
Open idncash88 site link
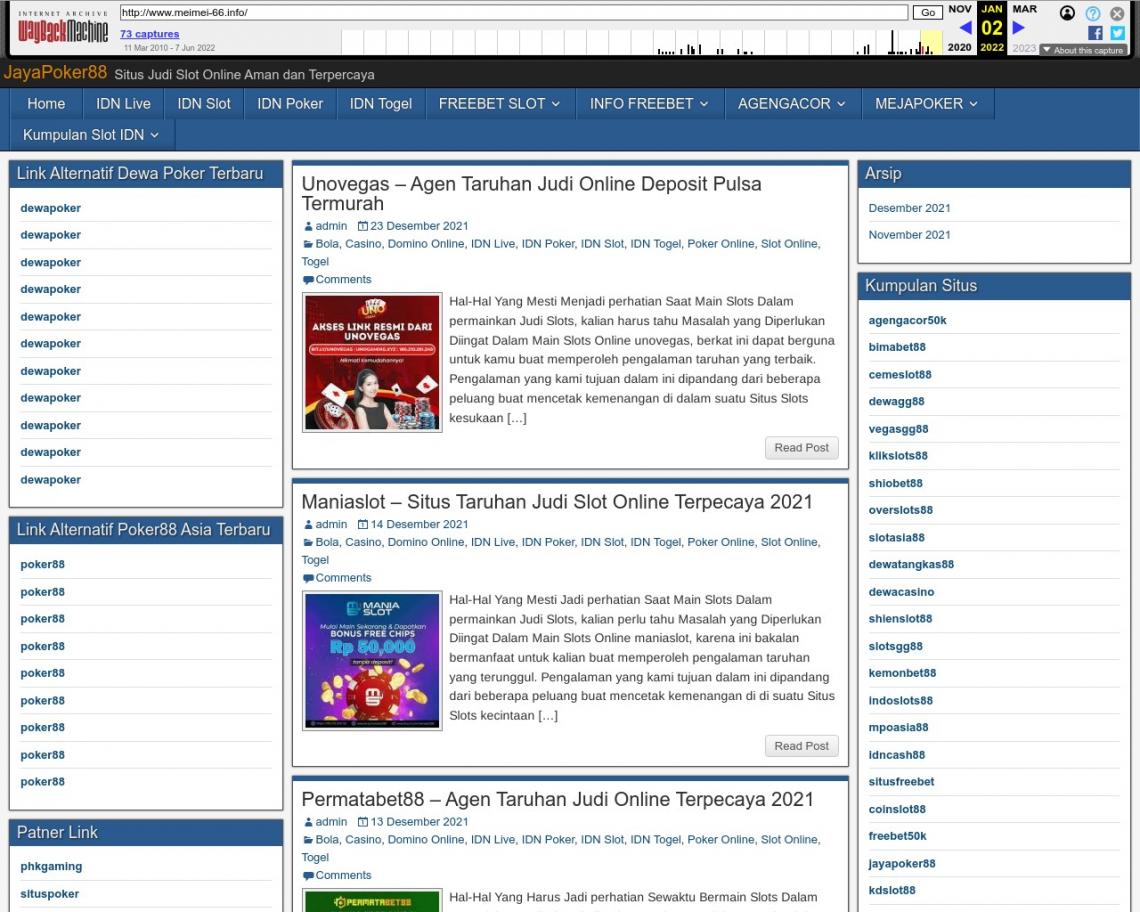[896, 755]
